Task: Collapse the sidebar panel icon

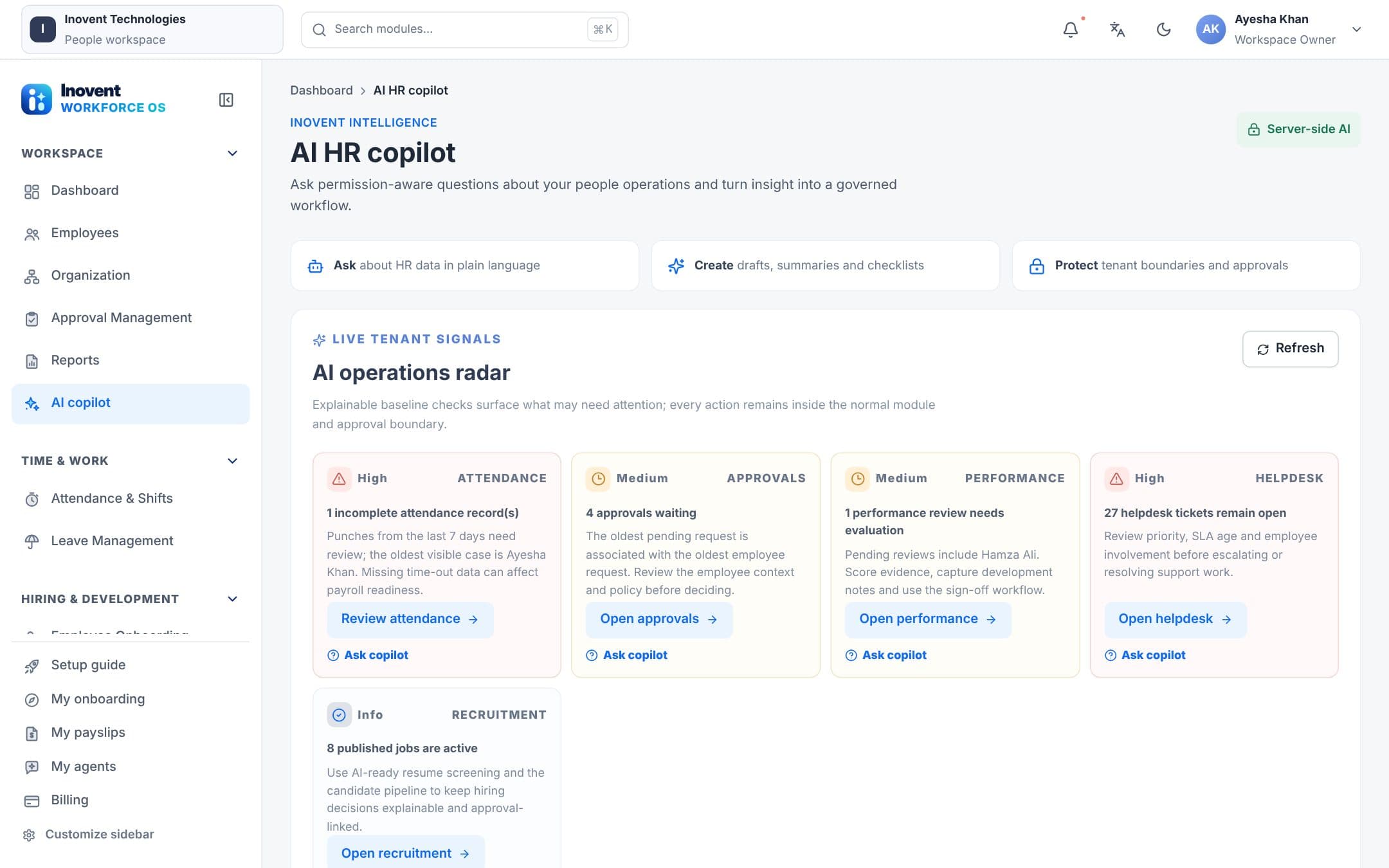Action: 226,100
